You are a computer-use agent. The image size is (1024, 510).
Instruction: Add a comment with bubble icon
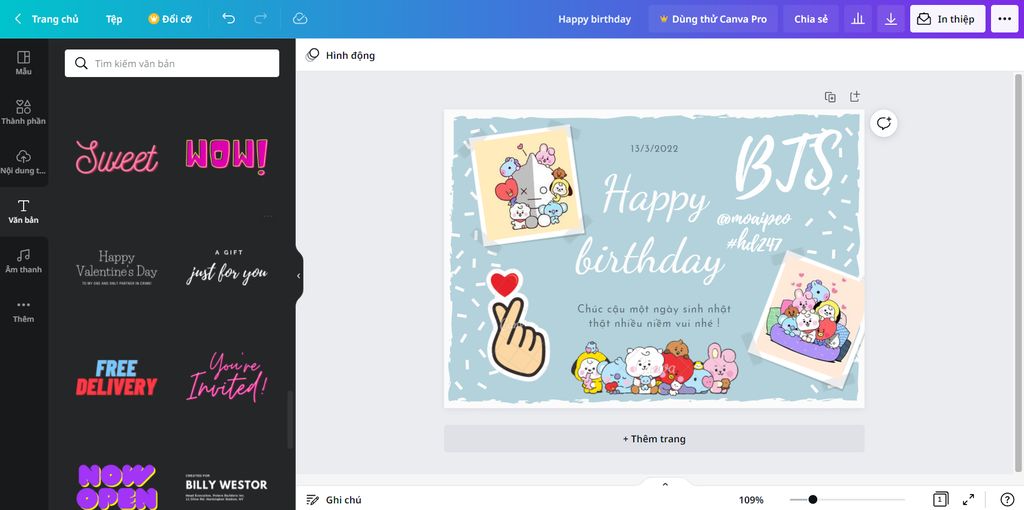(884, 123)
